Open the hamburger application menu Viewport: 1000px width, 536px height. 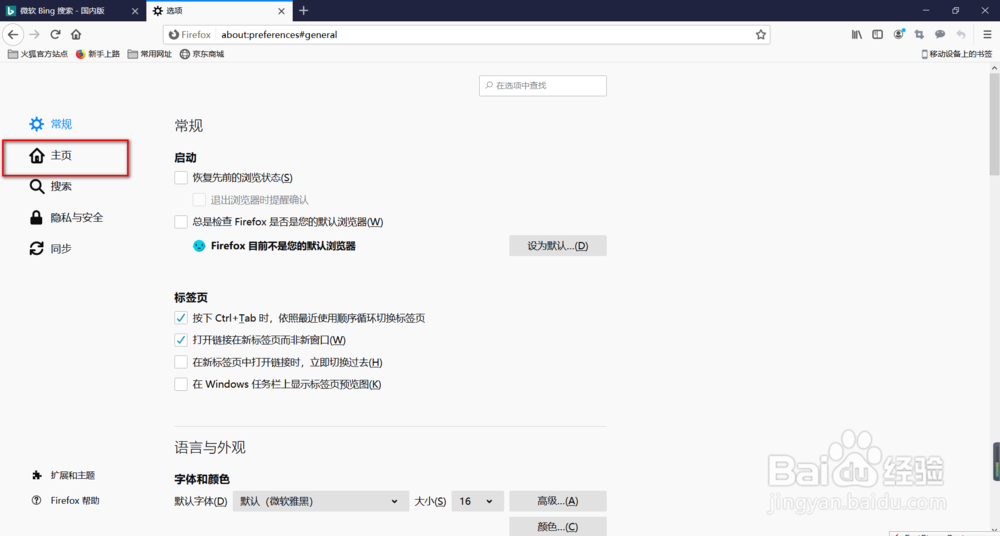tap(987, 34)
